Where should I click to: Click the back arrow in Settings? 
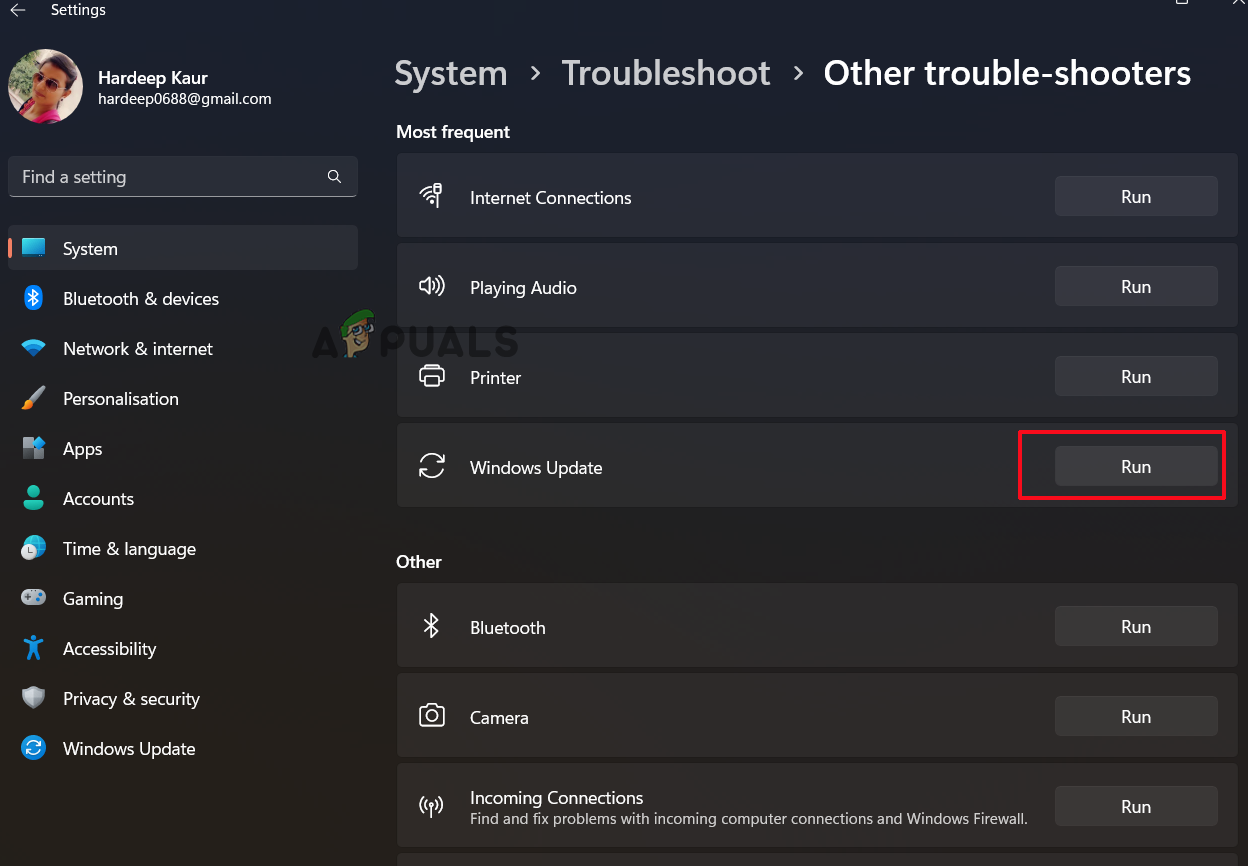pyautogui.click(x=18, y=10)
